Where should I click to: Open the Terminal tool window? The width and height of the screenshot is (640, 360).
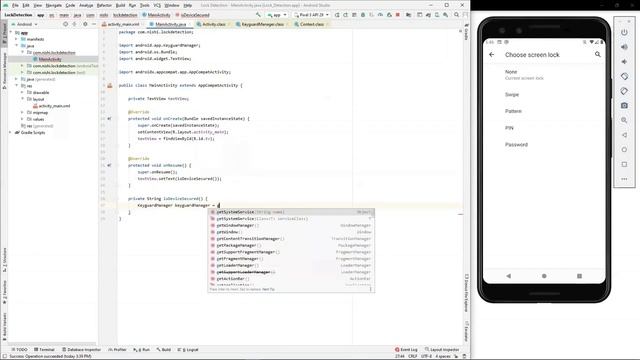click(44, 349)
